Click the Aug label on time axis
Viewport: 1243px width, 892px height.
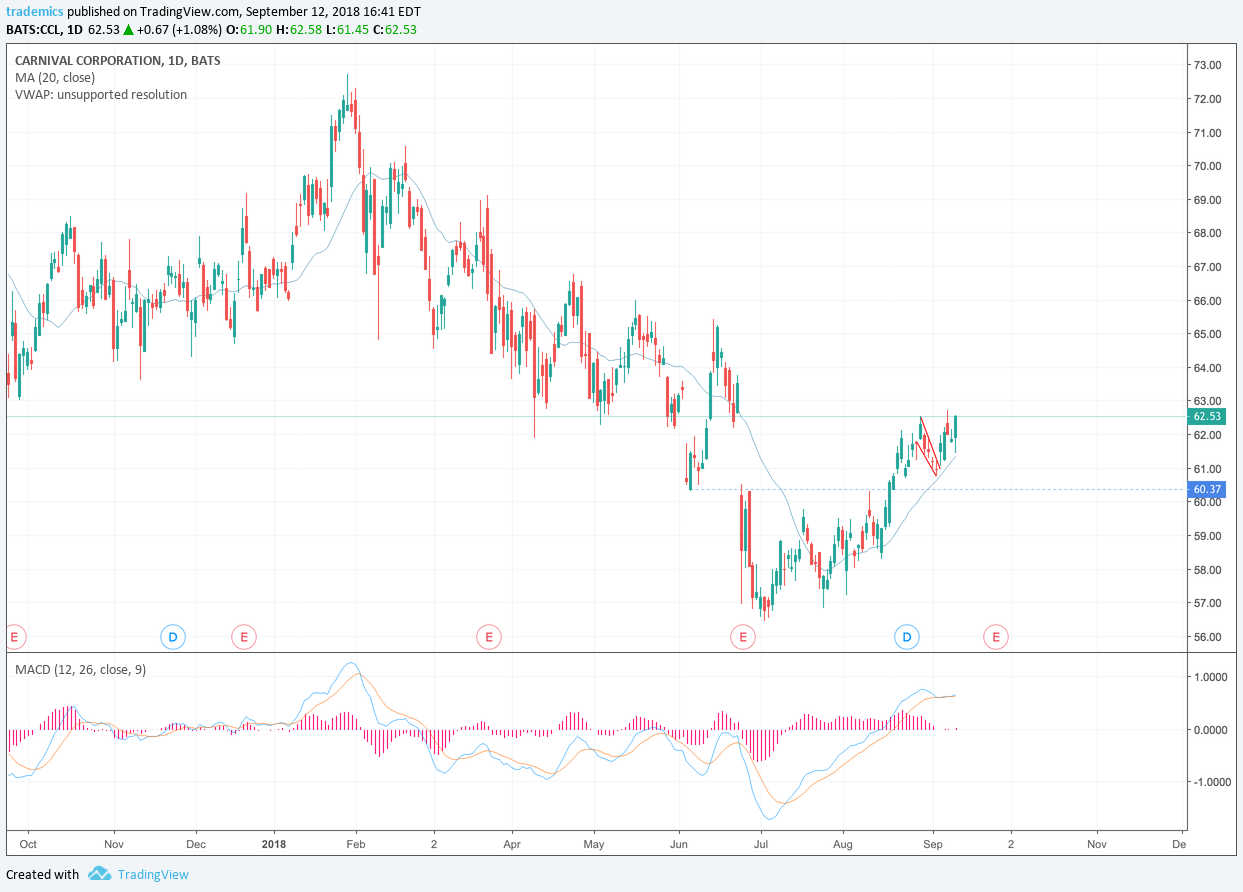click(x=843, y=844)
